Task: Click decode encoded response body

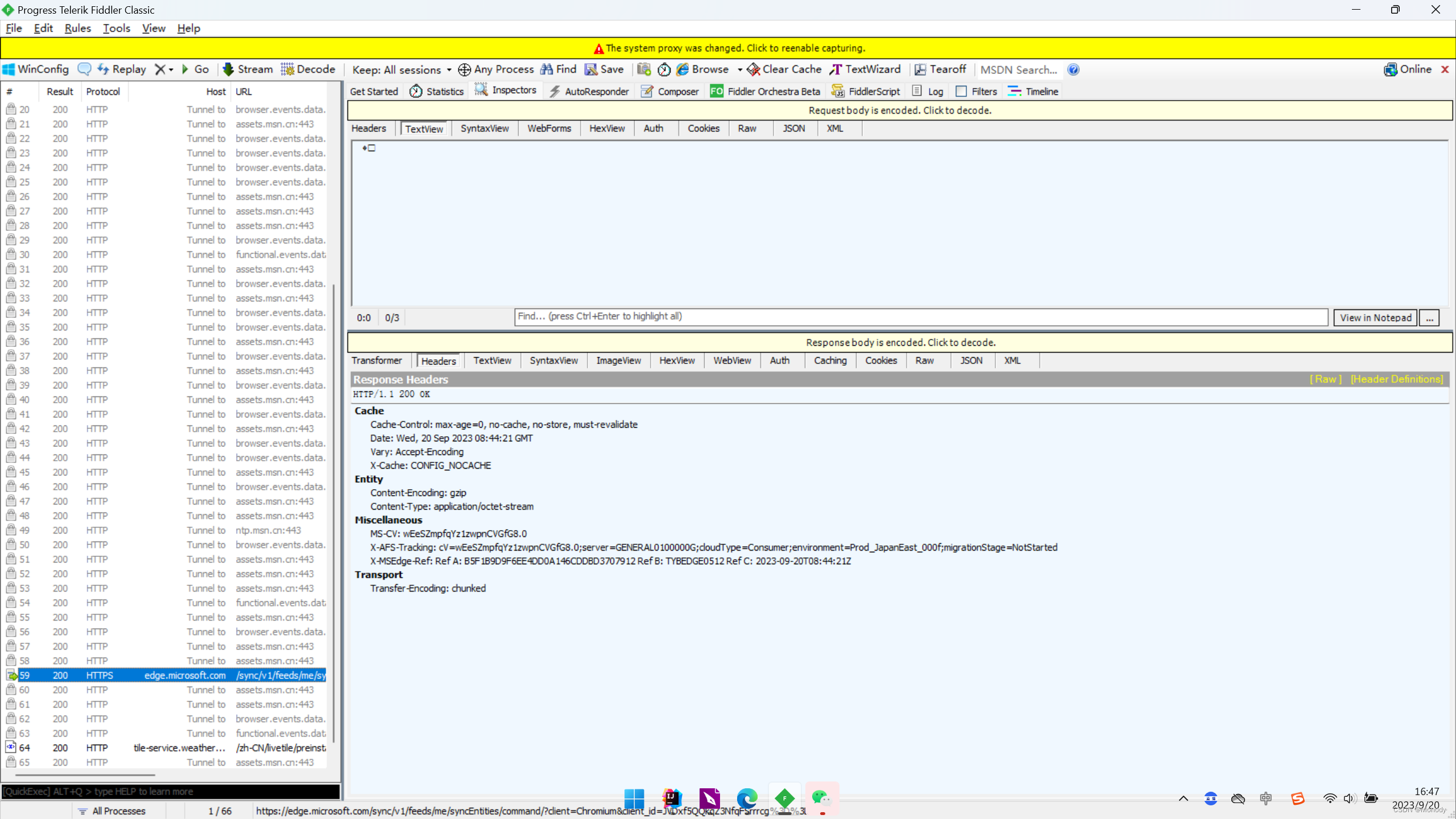Action: (900, 342)
